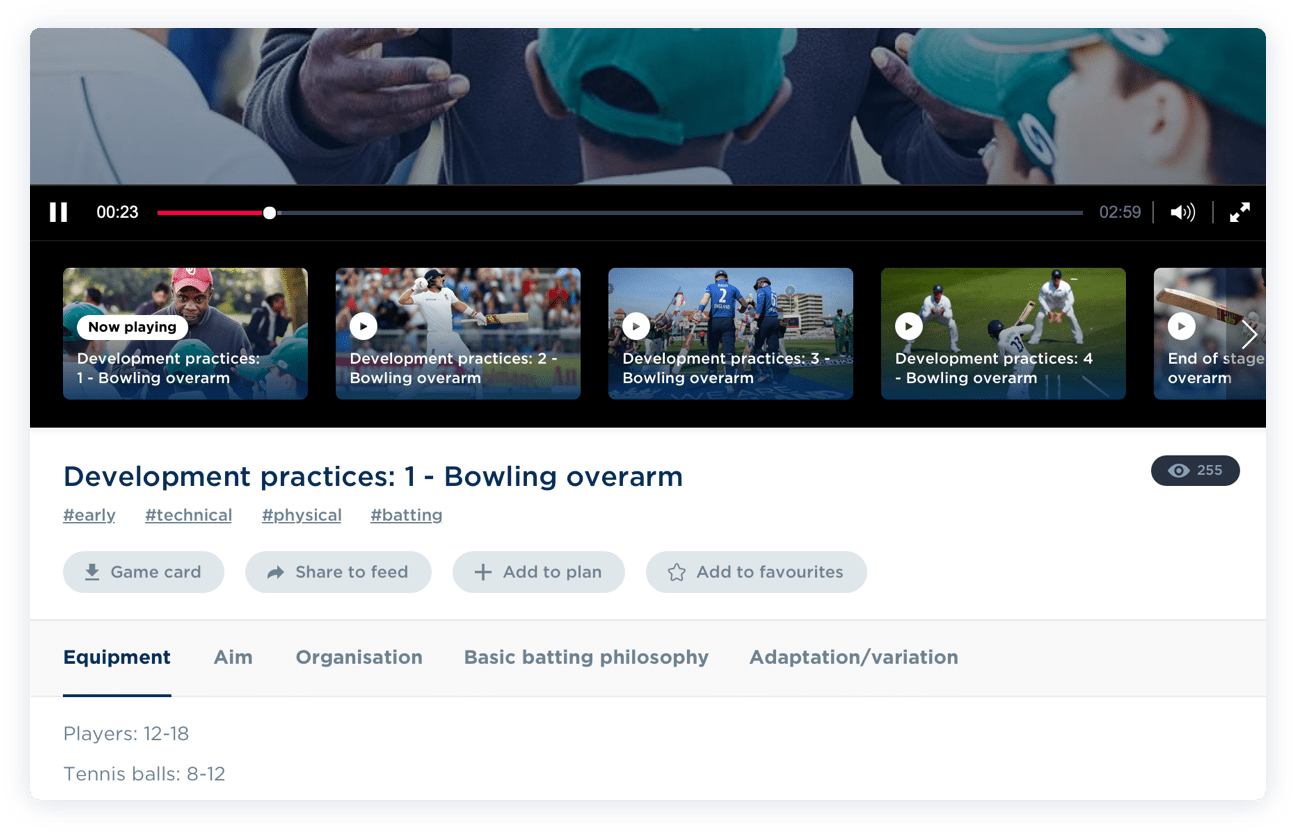The image size is (1296, 832).
Task: Mute the video volume speaker icon
Action: point(1183,212)
